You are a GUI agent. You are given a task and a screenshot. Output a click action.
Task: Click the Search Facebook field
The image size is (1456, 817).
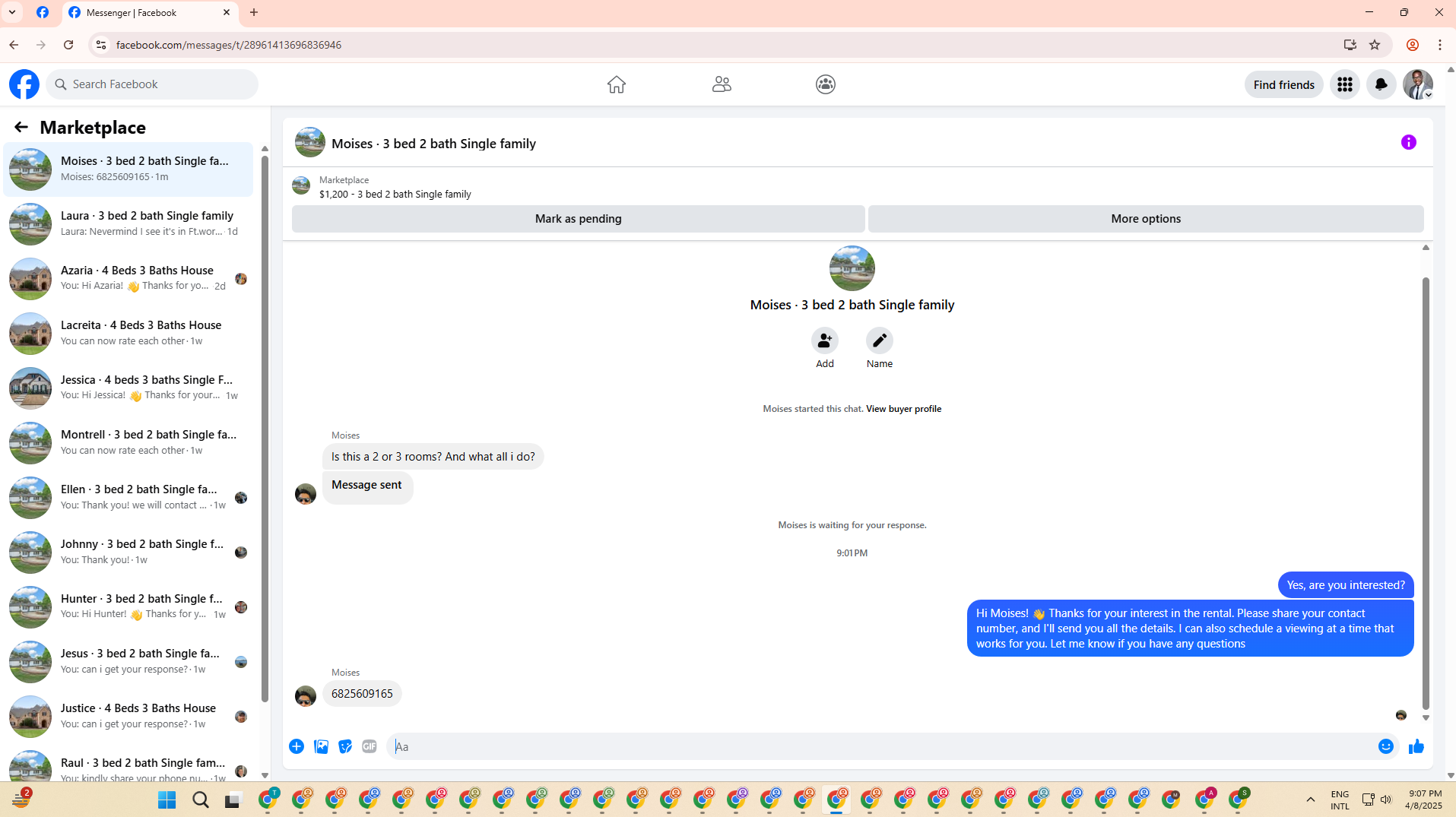[152, 84]
